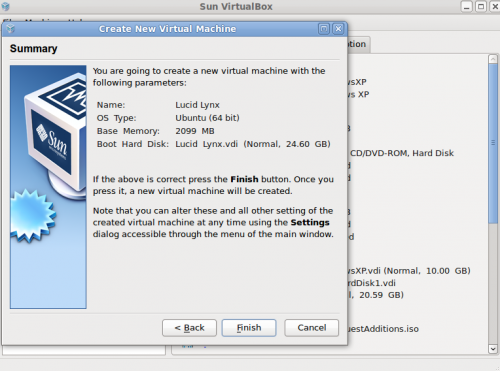Maximize the Sun VirtualBox main window
The height and width of the screenshot is (371, 500).
click(x=481, y=7)
